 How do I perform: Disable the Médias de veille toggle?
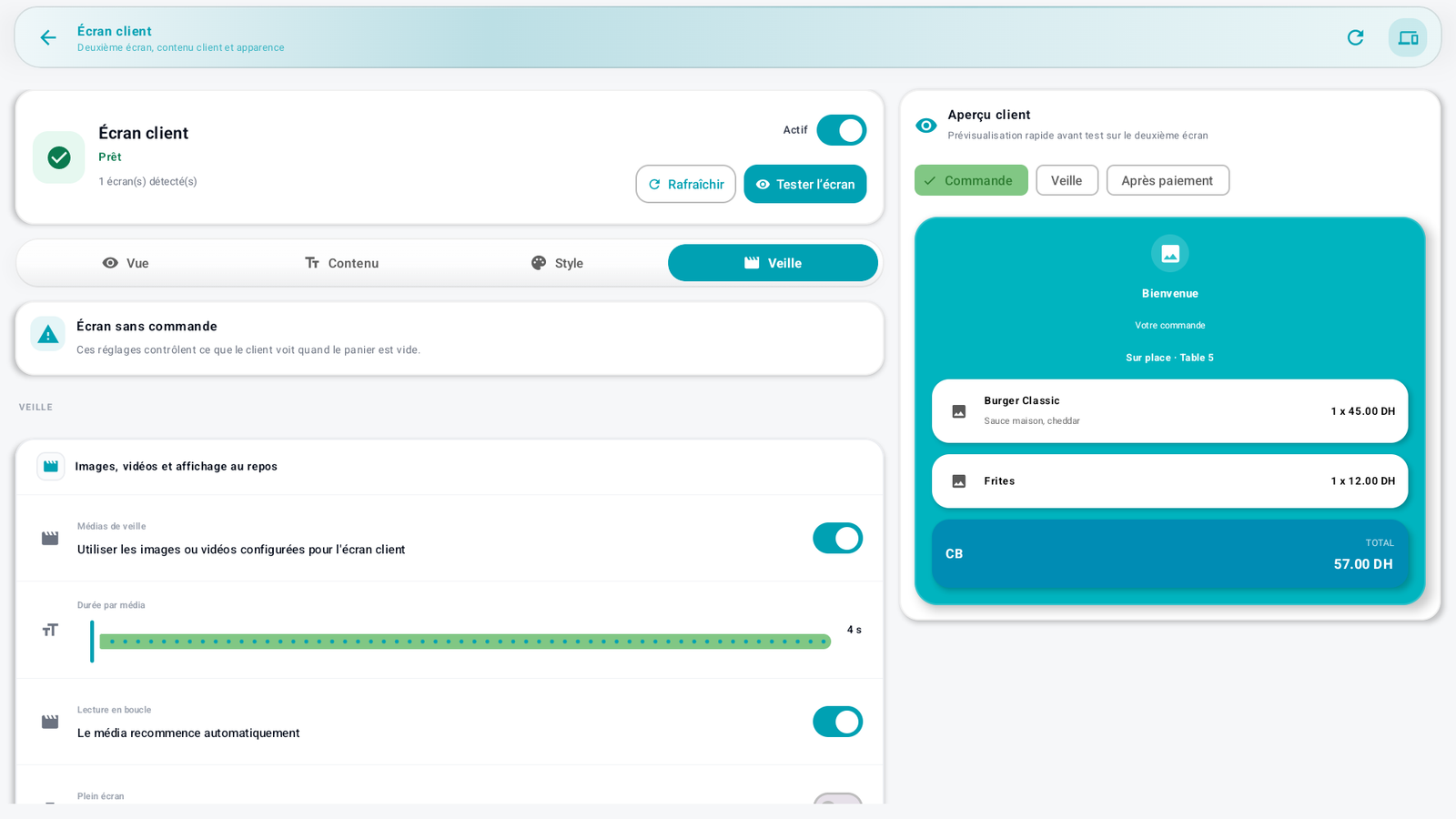(x=837, y=538)
